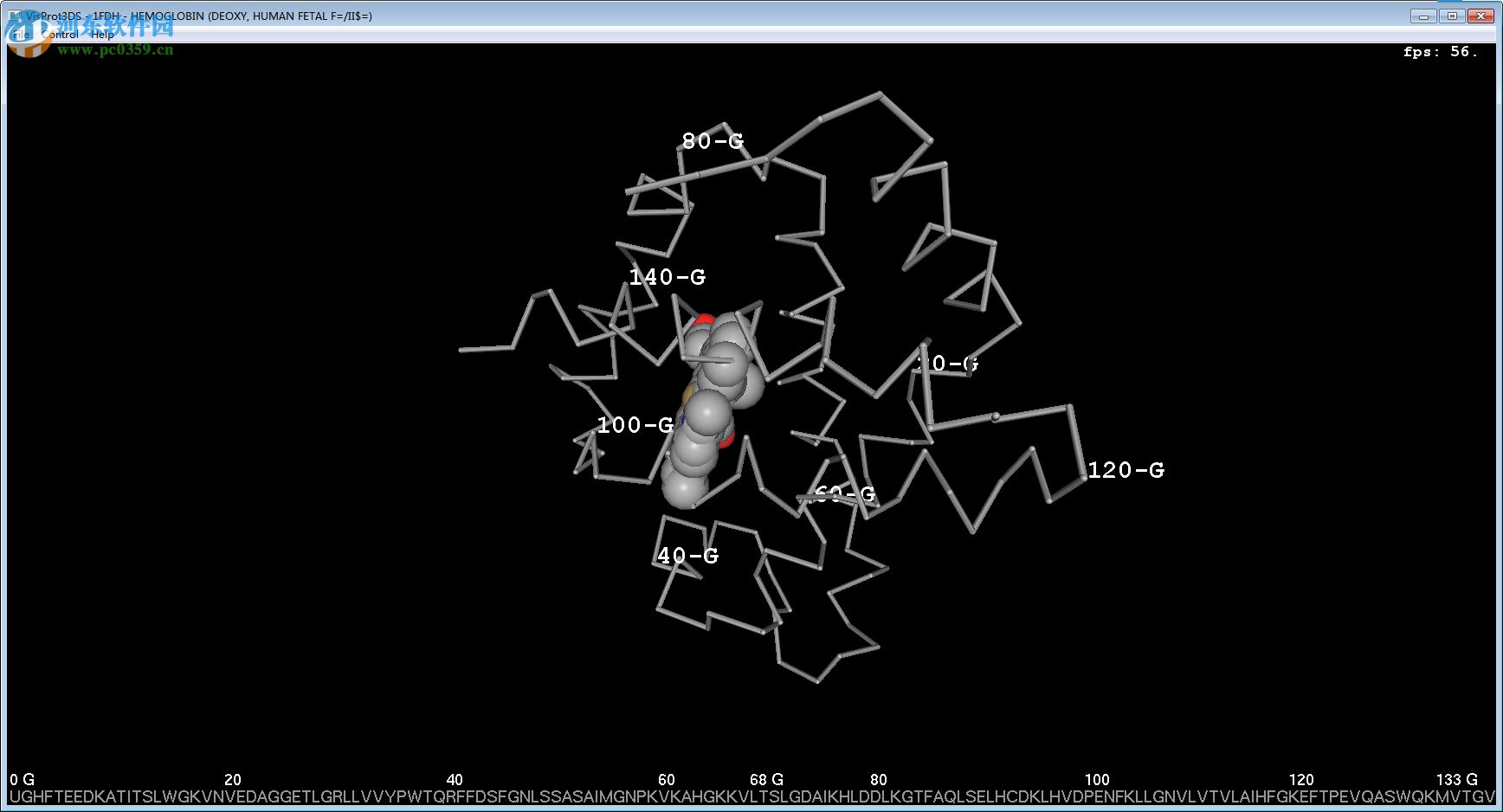Click the fps counter readout
This screenshot has width=1503, height=812.
pos(1440,51)
